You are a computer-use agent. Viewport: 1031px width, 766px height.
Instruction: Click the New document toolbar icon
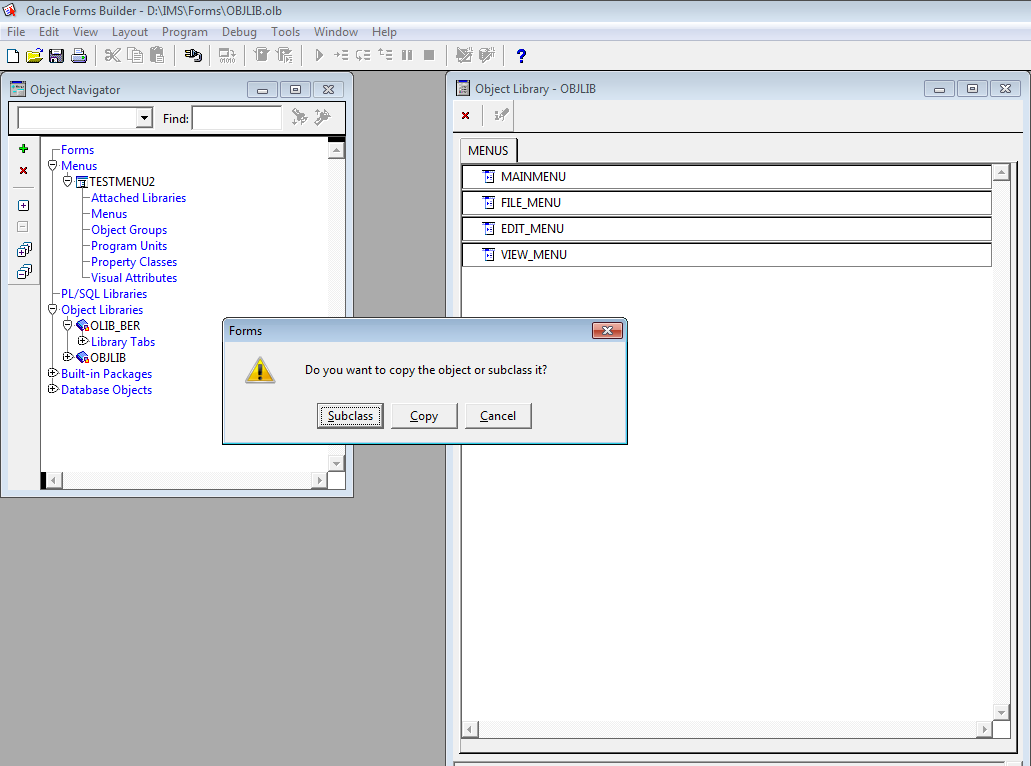pyautogui.click(x=12, y=56)
